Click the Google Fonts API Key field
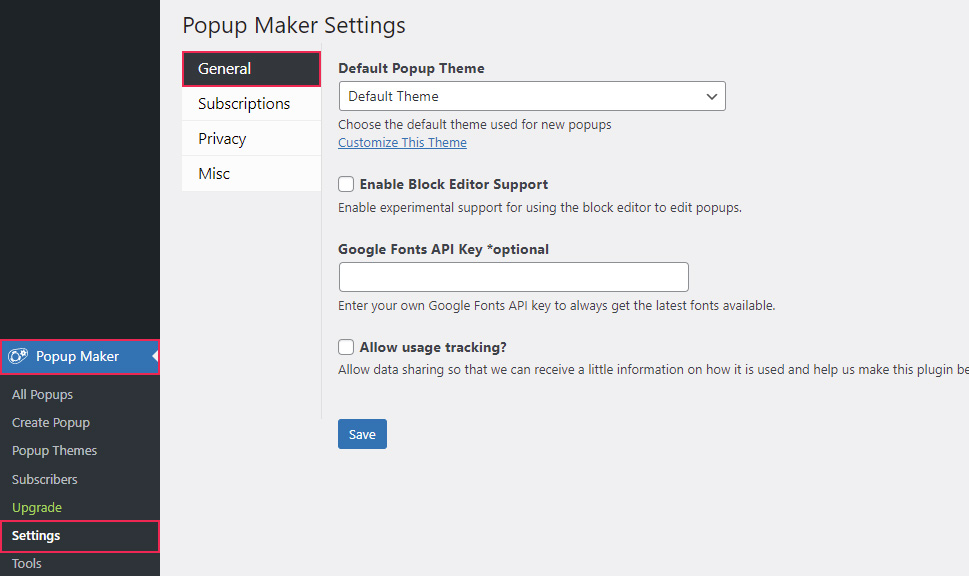The image size is (969, 576). pyautogui.click(x=513, y=276)
